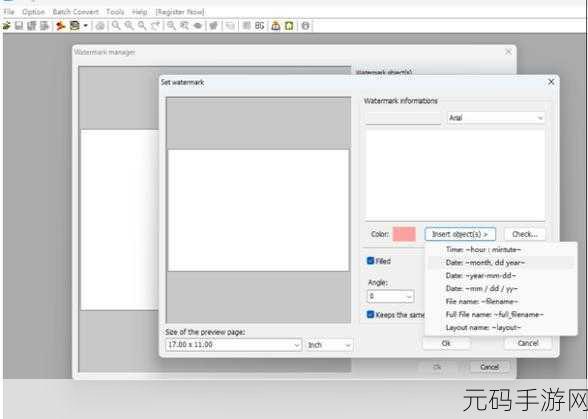Click Cancel in the Set watermark dialog
The height and width of the screenshot is (419, 588).
[x=528, y=343]
